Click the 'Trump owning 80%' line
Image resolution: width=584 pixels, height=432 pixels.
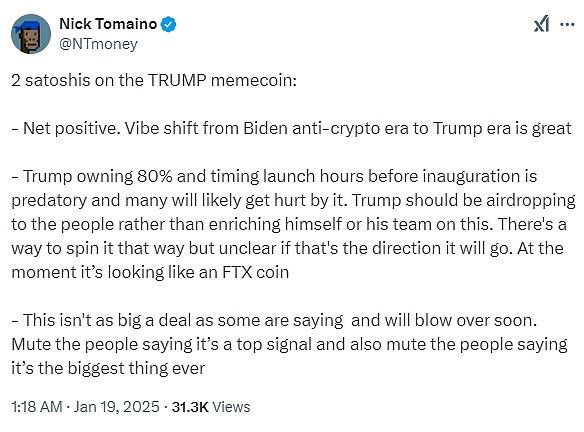tap(274, 176)
